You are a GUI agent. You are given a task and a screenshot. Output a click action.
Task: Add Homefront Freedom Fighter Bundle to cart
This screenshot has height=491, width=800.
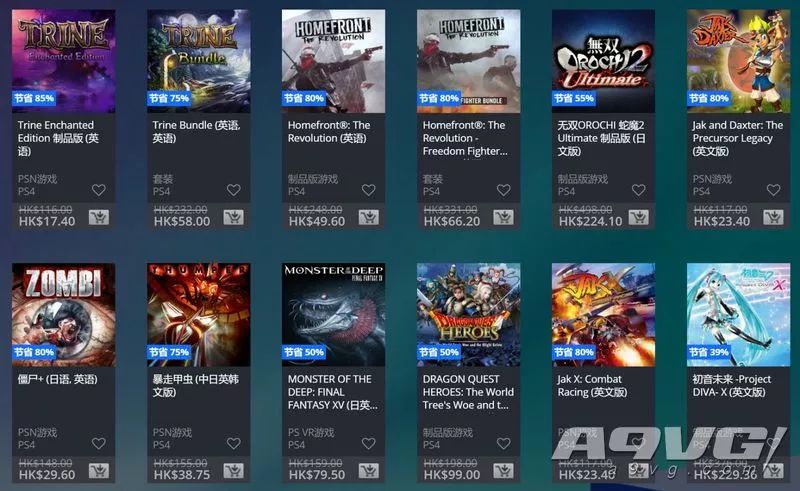pyautogui.click(x=503, y=218)
